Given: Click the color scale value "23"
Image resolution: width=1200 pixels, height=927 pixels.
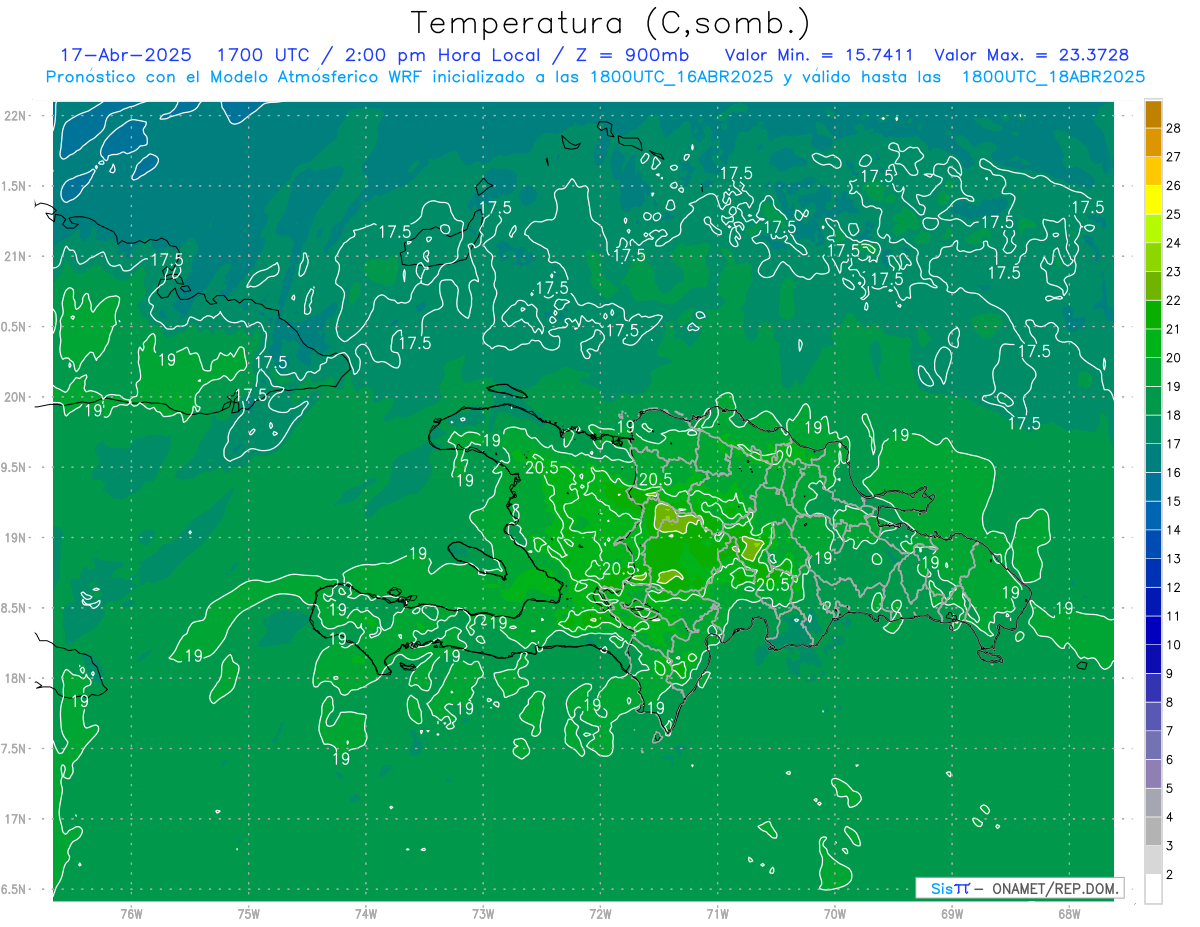Looking at the screenshot, I should (1174, 272).
